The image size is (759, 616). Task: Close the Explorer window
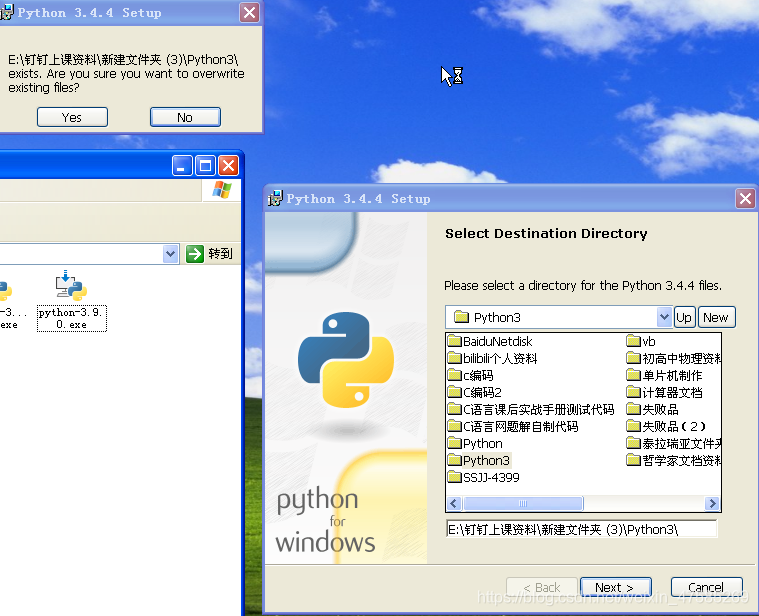228,166
